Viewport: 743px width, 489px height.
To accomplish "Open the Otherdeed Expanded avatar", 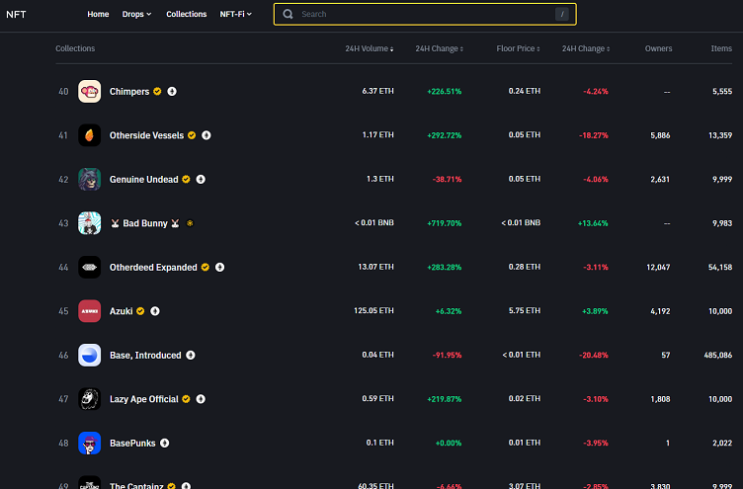I will tap(90, 267).
